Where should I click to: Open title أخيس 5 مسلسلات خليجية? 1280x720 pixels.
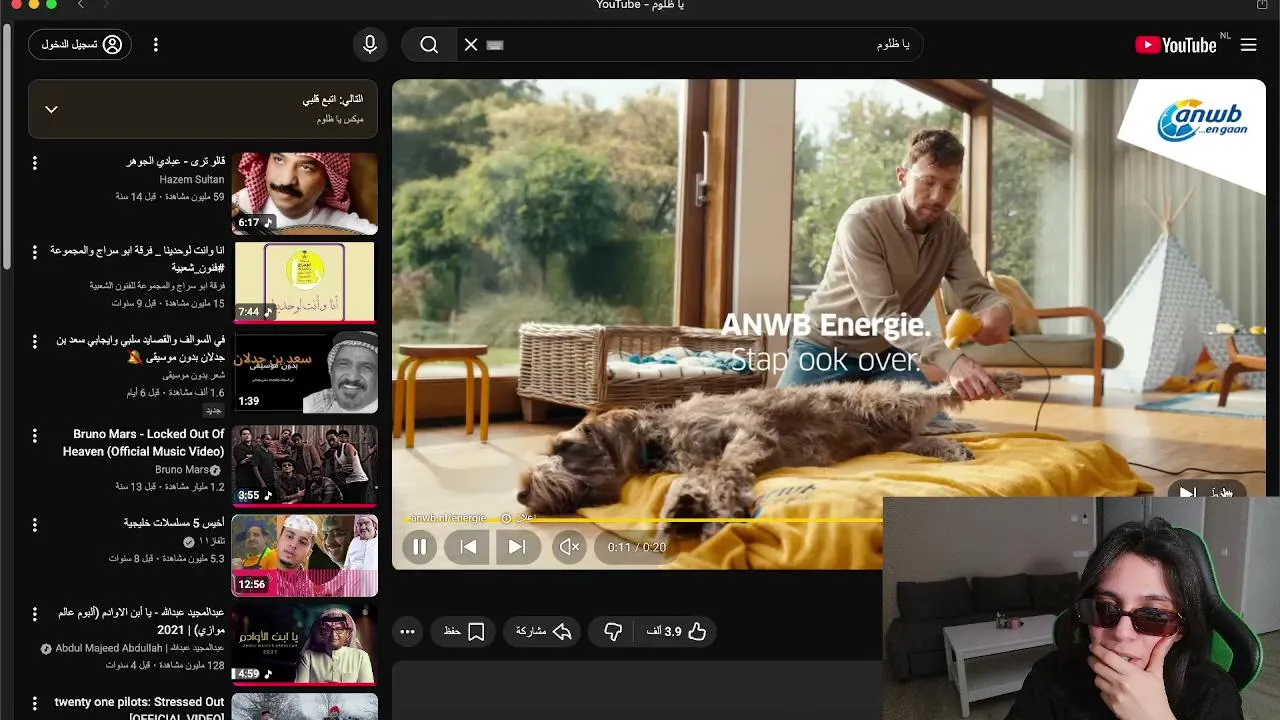click(174, 523)
